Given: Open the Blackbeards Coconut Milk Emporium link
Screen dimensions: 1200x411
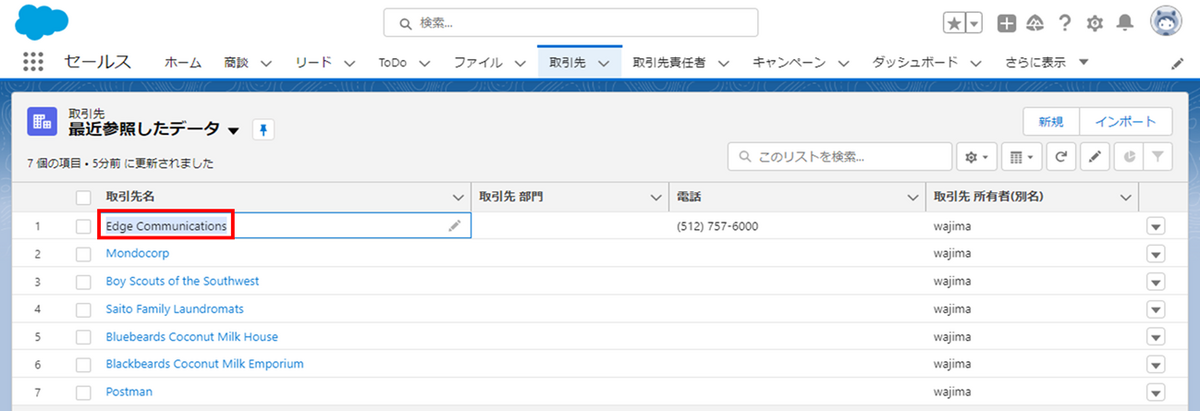Looking at the screenshot, I should click(205, 364).
